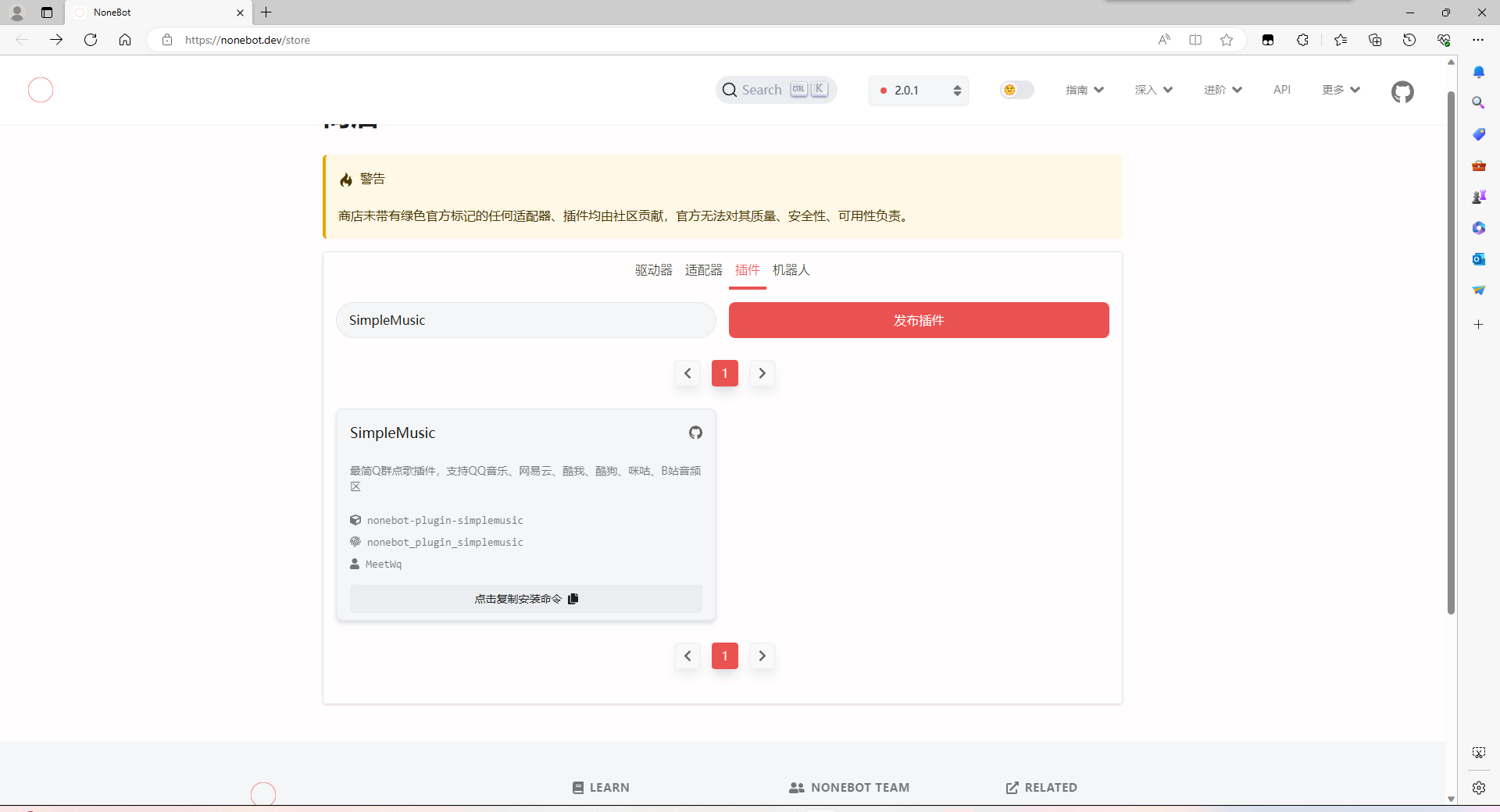Go to browser Home page
The image size is (1500, 812).
tap(125, 40)
